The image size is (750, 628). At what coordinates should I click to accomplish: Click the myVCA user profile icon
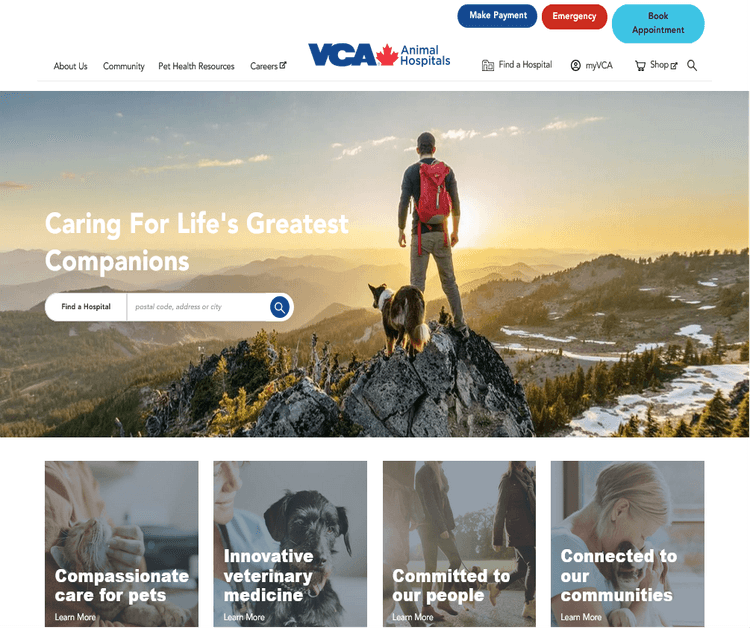click(575, 66)
